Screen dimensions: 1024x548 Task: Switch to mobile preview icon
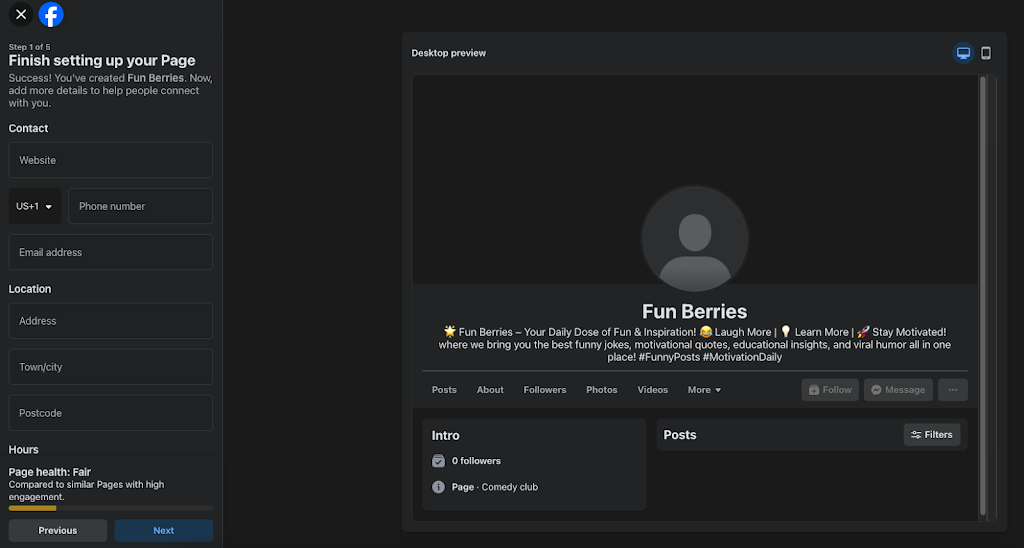[x=986, y=53]
